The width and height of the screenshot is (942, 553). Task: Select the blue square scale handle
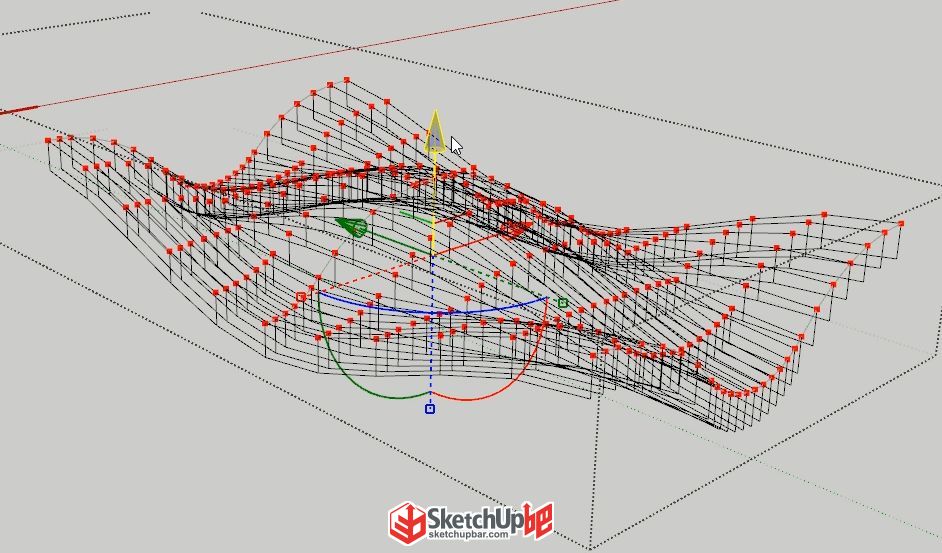430,409
